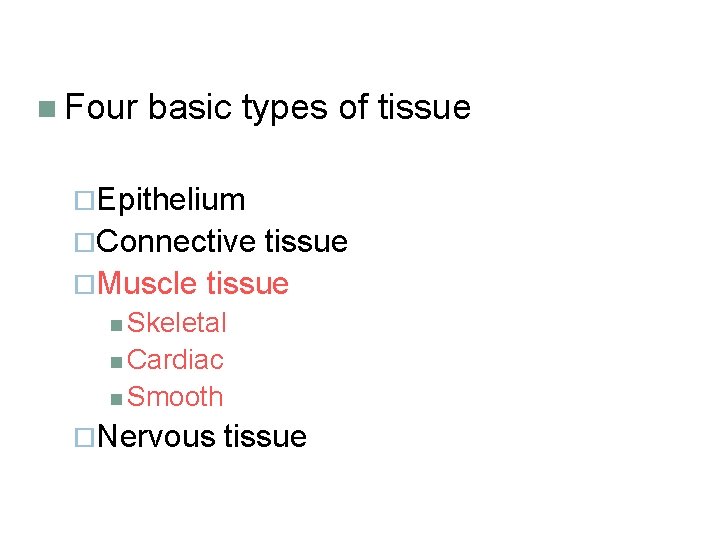Select the 'Smooth' sub-item text
The image size is (720, 540).
coord(175,397)
